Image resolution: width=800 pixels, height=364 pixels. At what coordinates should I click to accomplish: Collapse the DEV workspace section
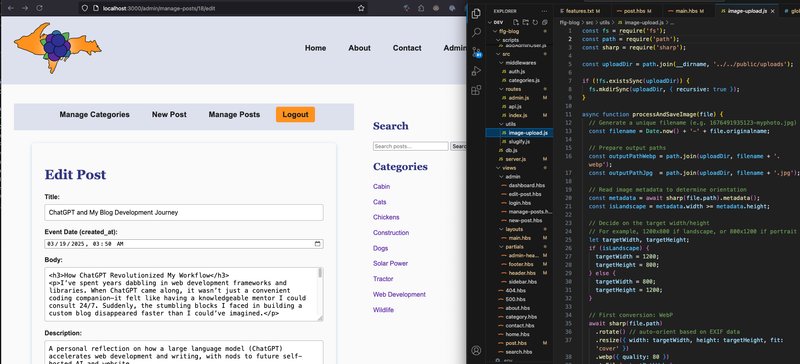point(491,22)
